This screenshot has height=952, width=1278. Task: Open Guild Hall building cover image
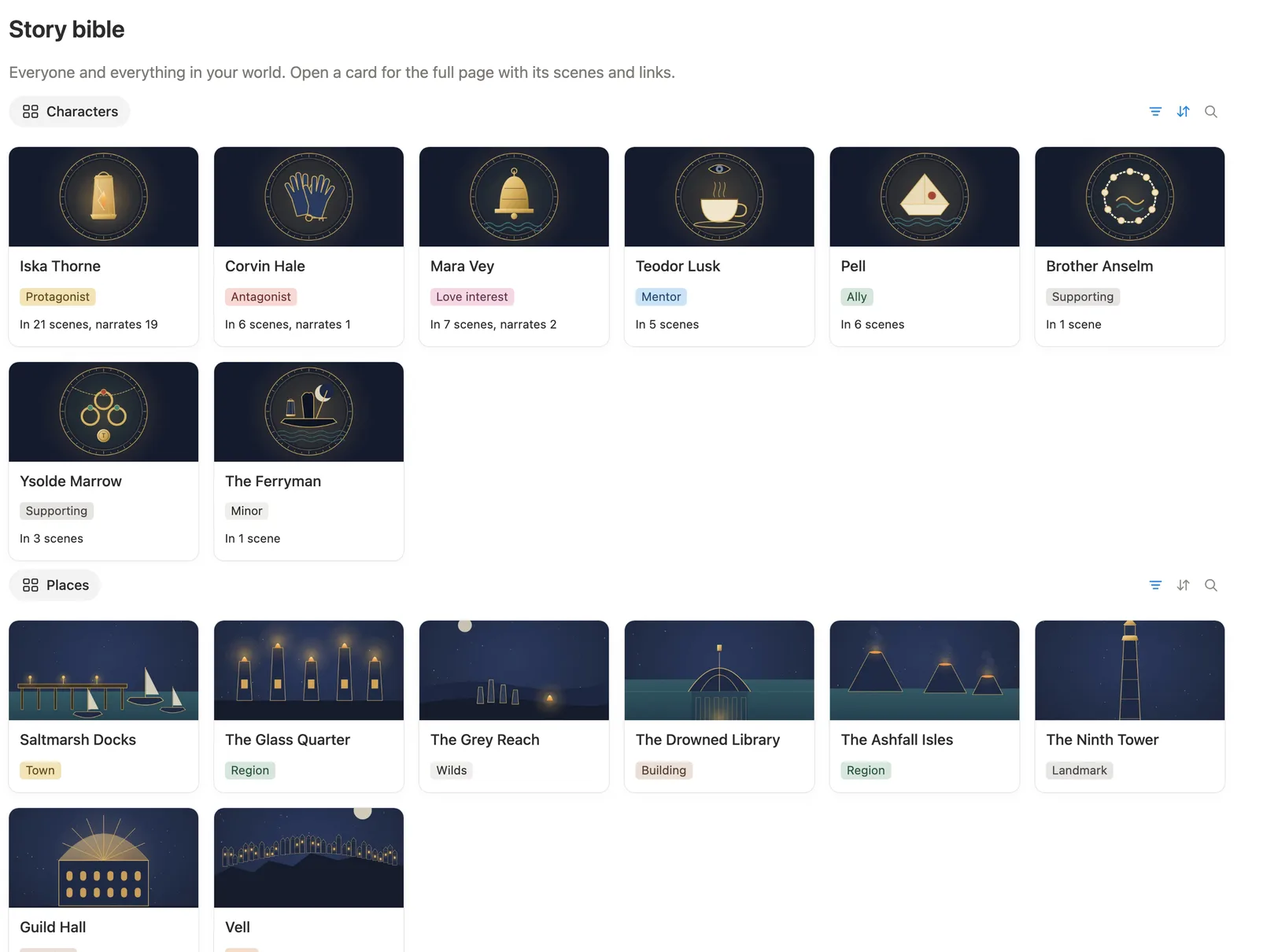[x=104, y=858]
